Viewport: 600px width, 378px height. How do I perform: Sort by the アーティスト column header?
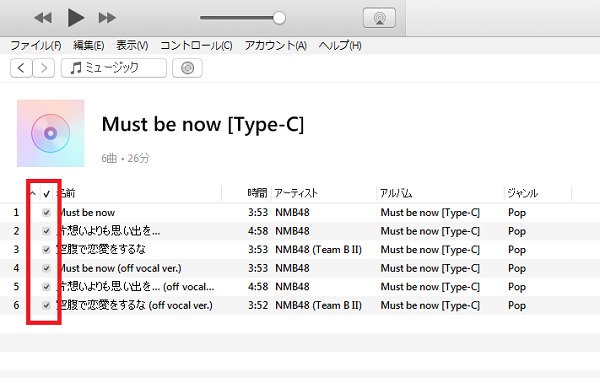coord(296,193)
